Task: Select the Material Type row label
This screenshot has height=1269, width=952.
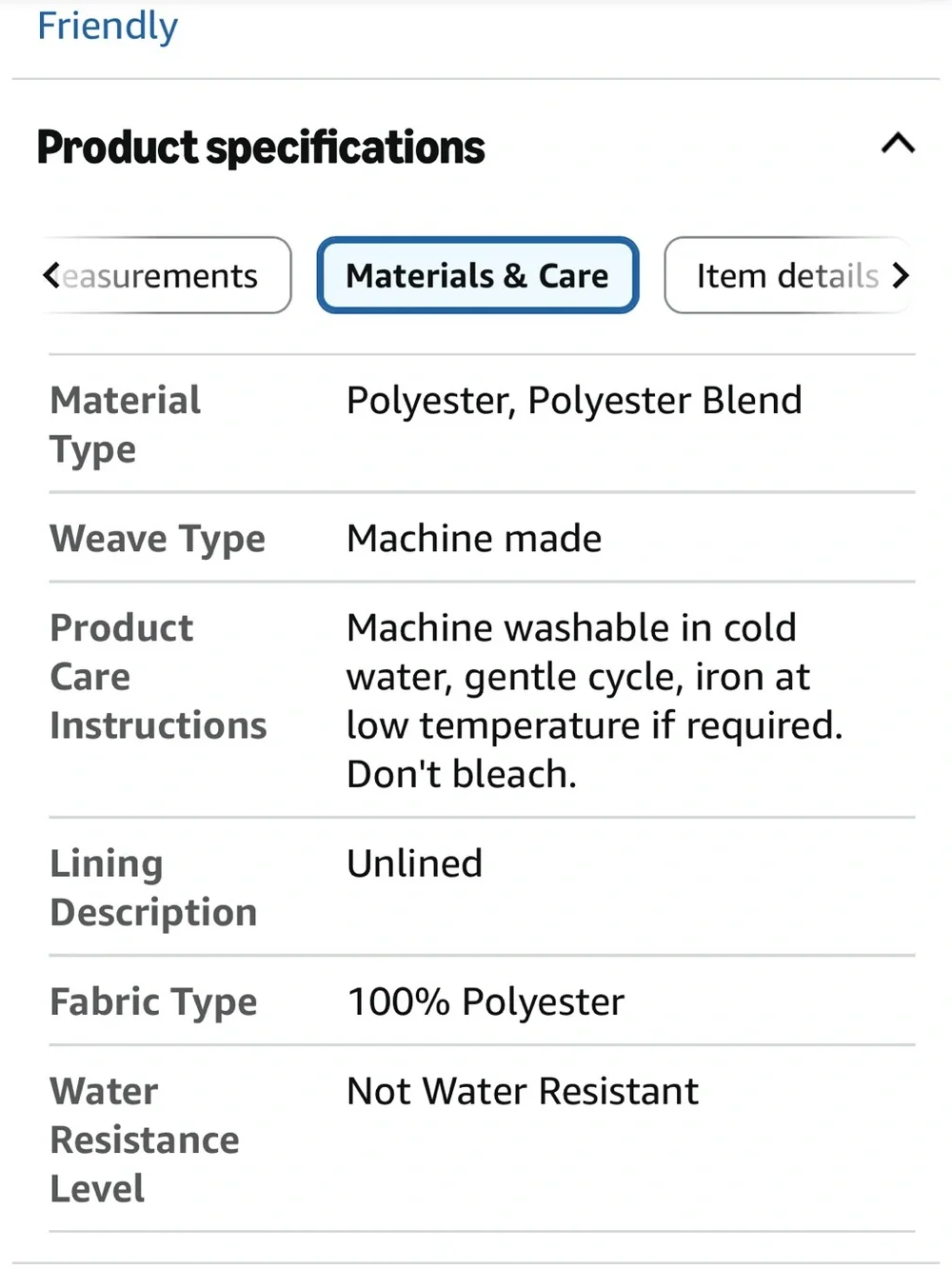Action: (126, 425)
